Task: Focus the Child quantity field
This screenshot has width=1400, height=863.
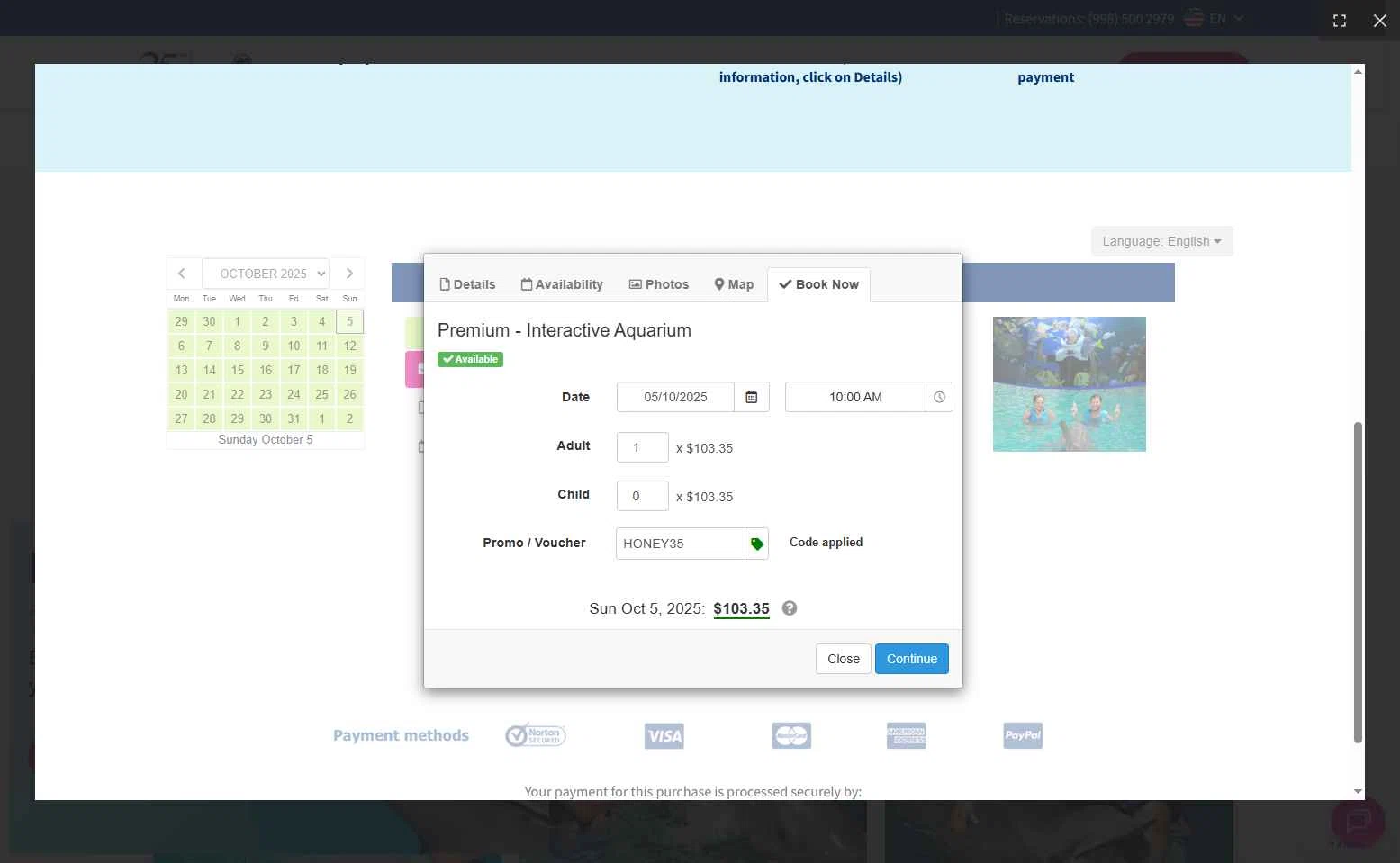Action: click(x=643, y=496)
